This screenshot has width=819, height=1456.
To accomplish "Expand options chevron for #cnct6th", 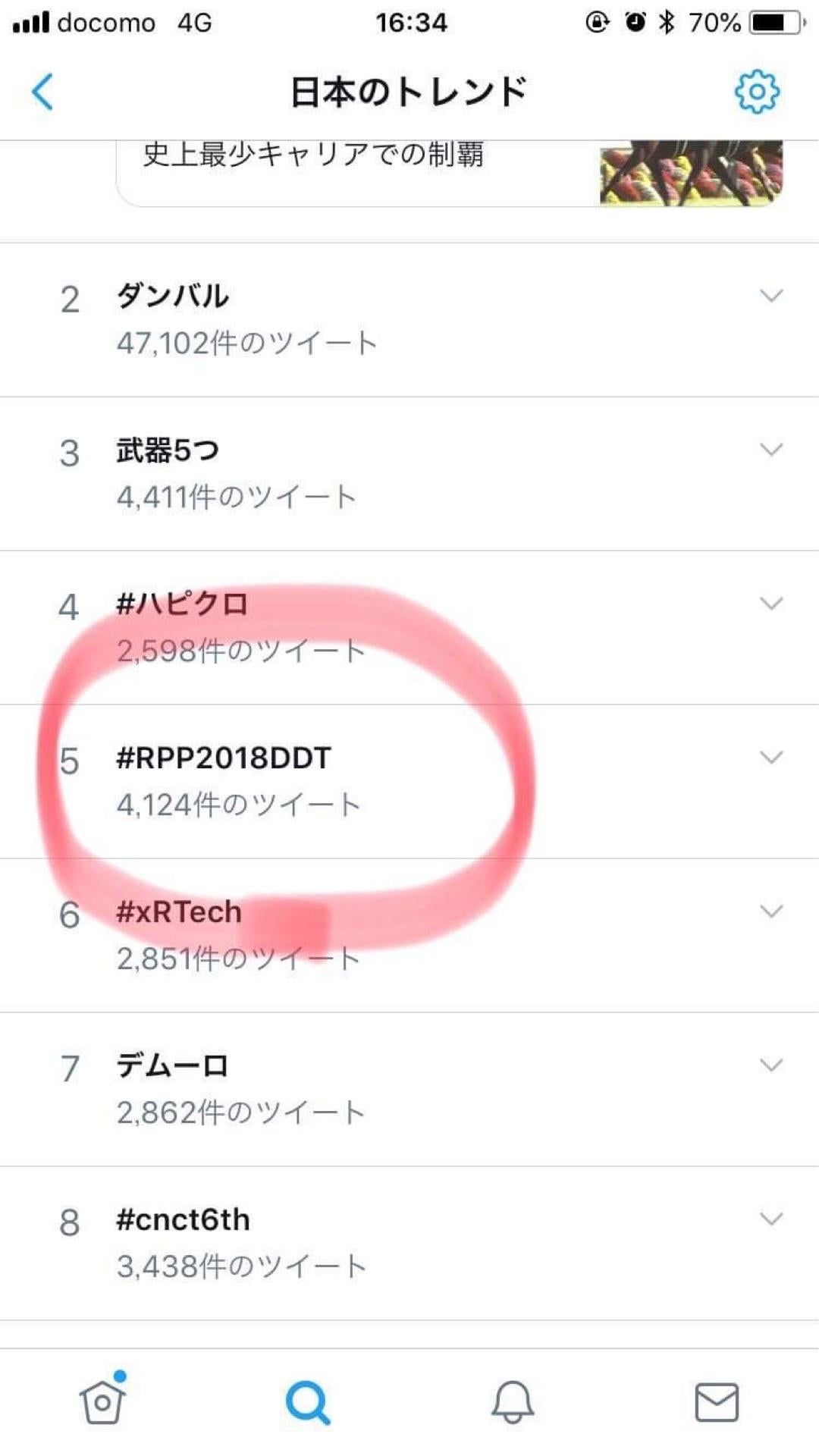I will click(771, 1219).
